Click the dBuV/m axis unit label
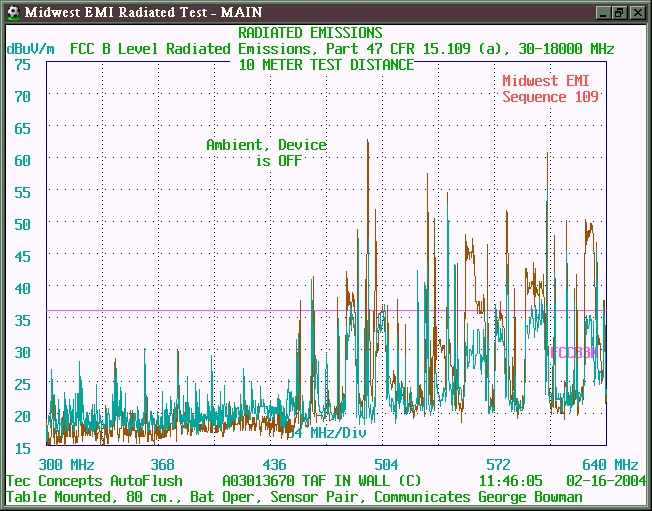The width and height of the screenshot is (652, 511). click(31, 48)
